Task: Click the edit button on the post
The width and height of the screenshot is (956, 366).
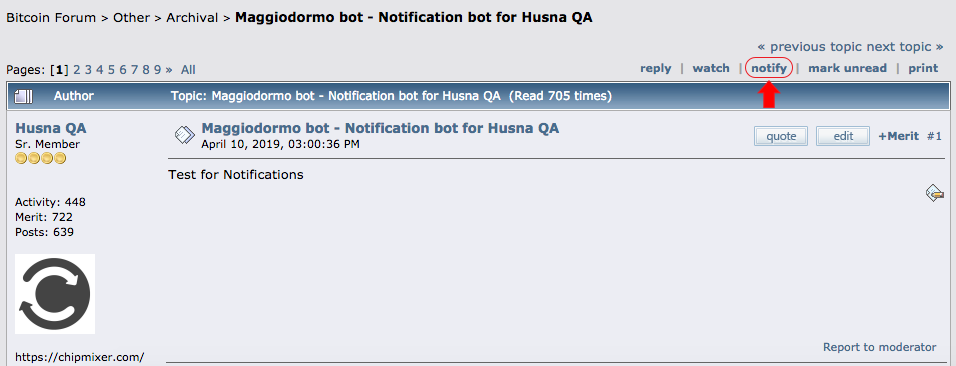Action: tap(843, 136)
